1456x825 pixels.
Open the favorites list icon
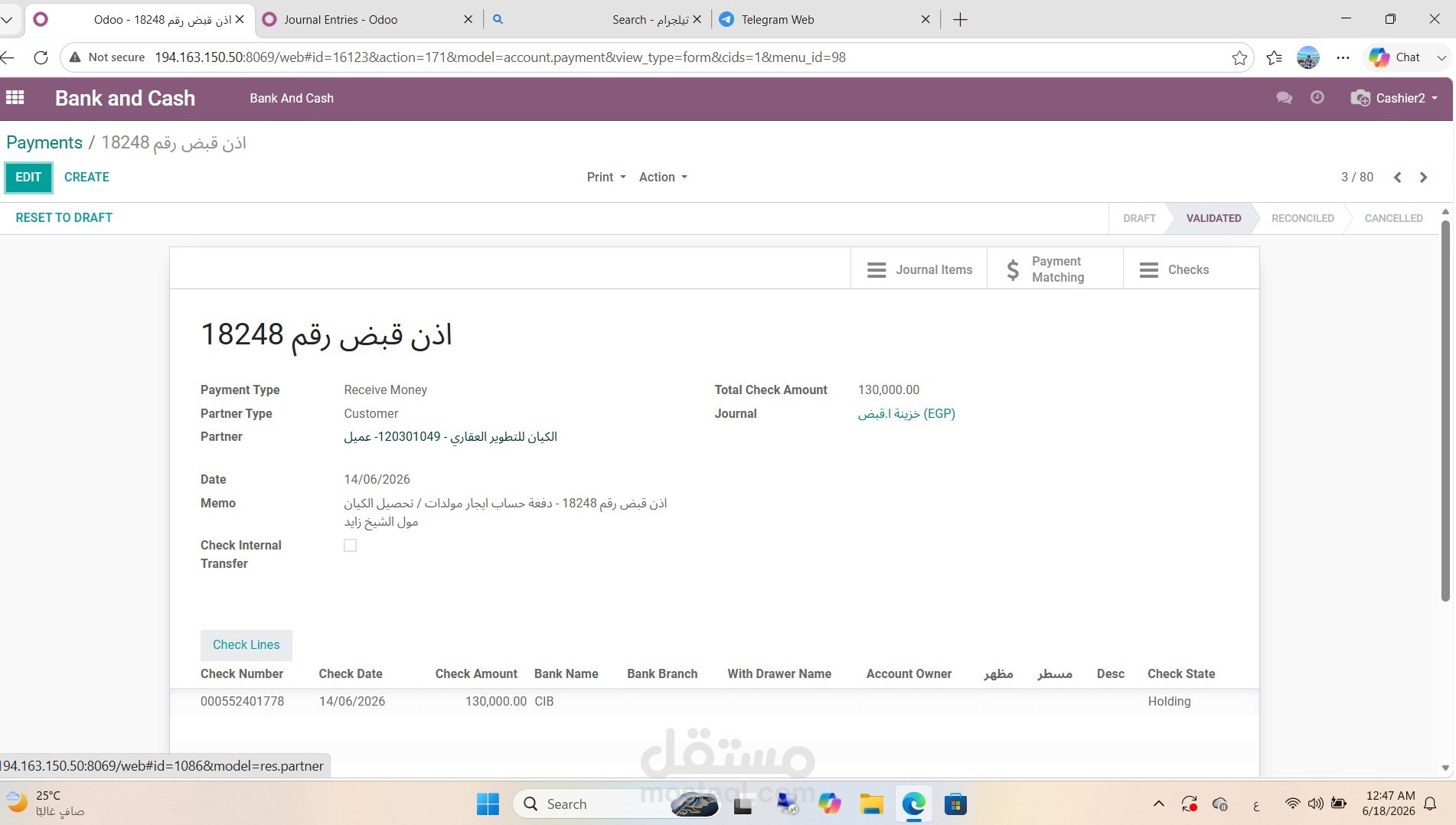tap(1274, 57)
